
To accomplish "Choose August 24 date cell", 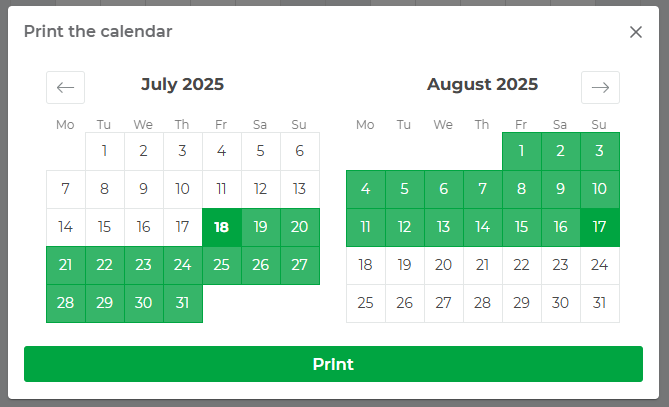I will pos(600,265).
